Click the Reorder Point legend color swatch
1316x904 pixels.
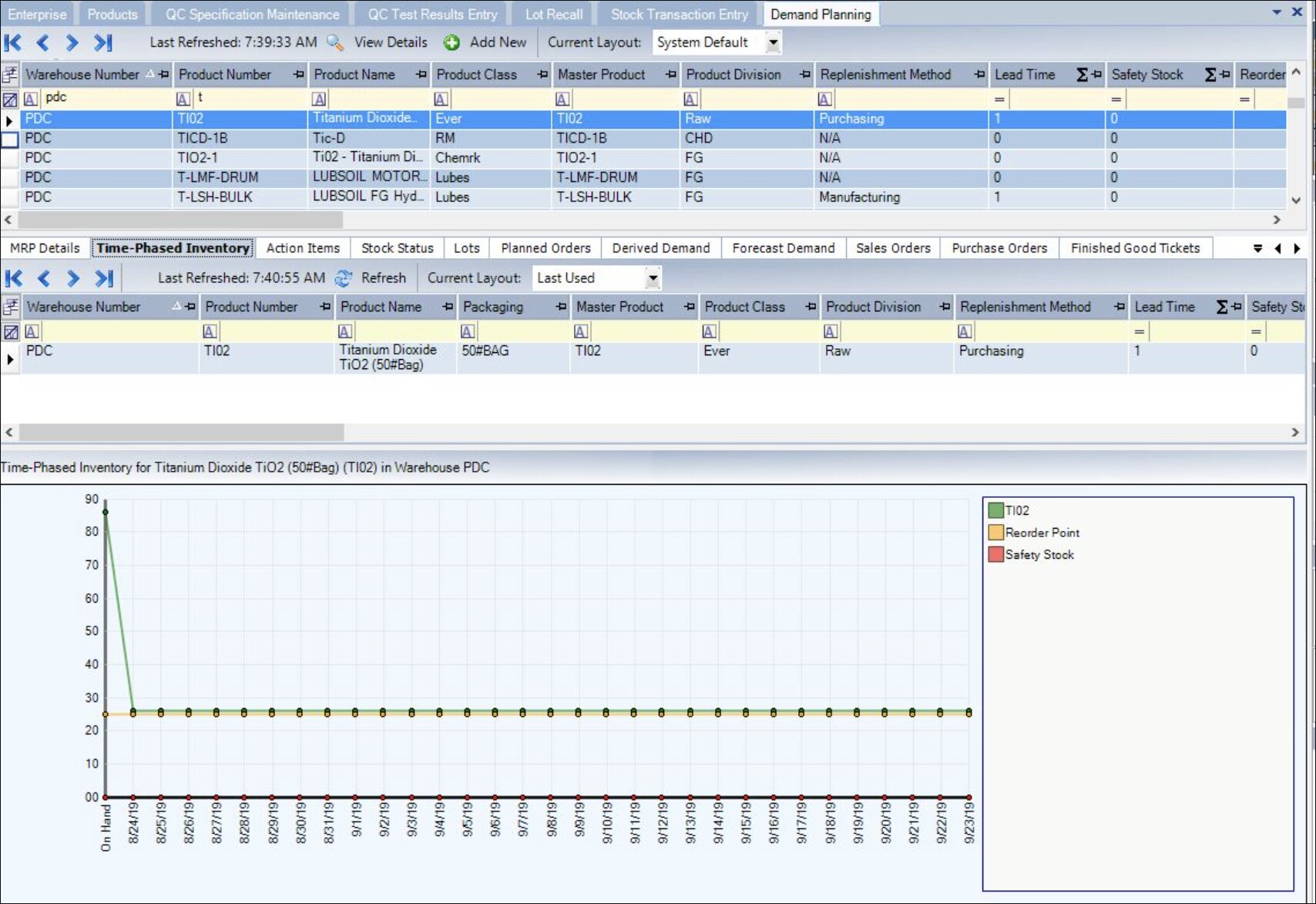[x=995, y=533]
